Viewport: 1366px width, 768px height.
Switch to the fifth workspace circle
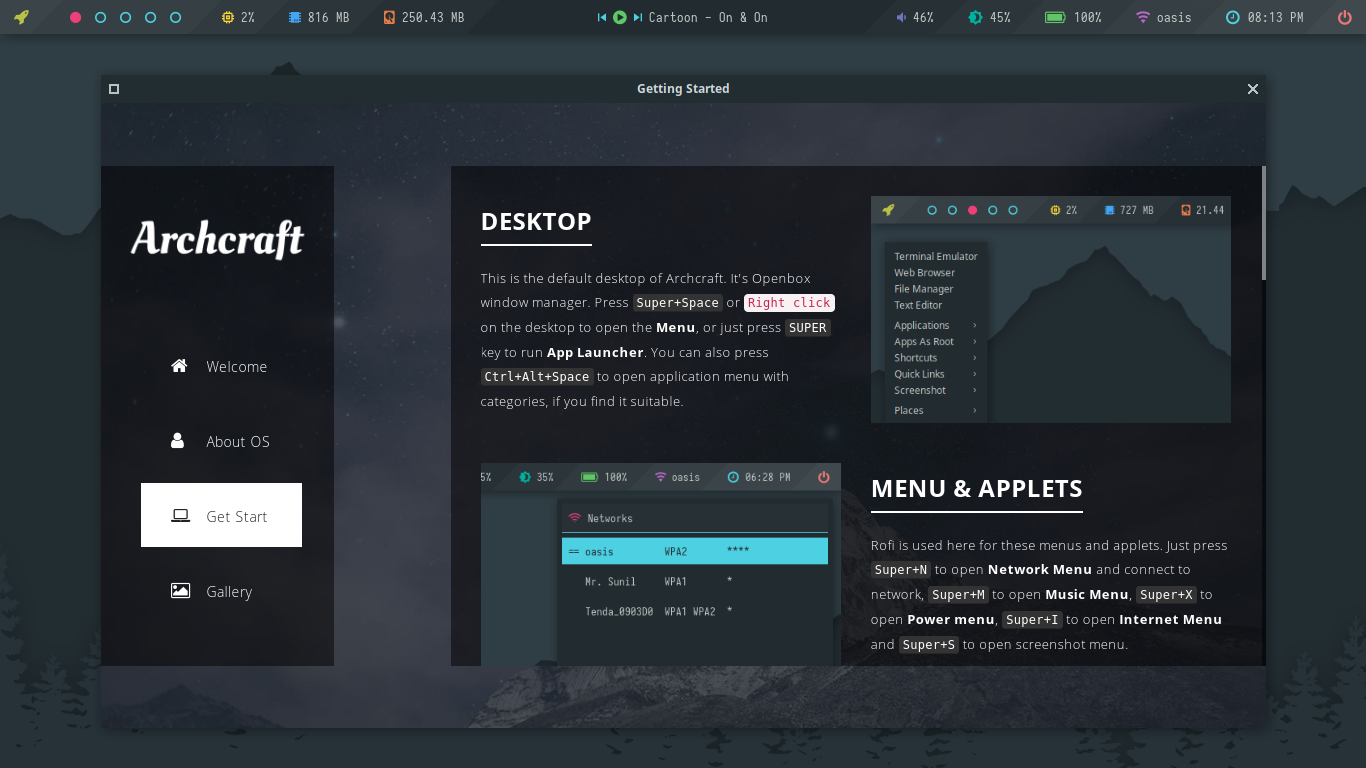click(175, 17)
